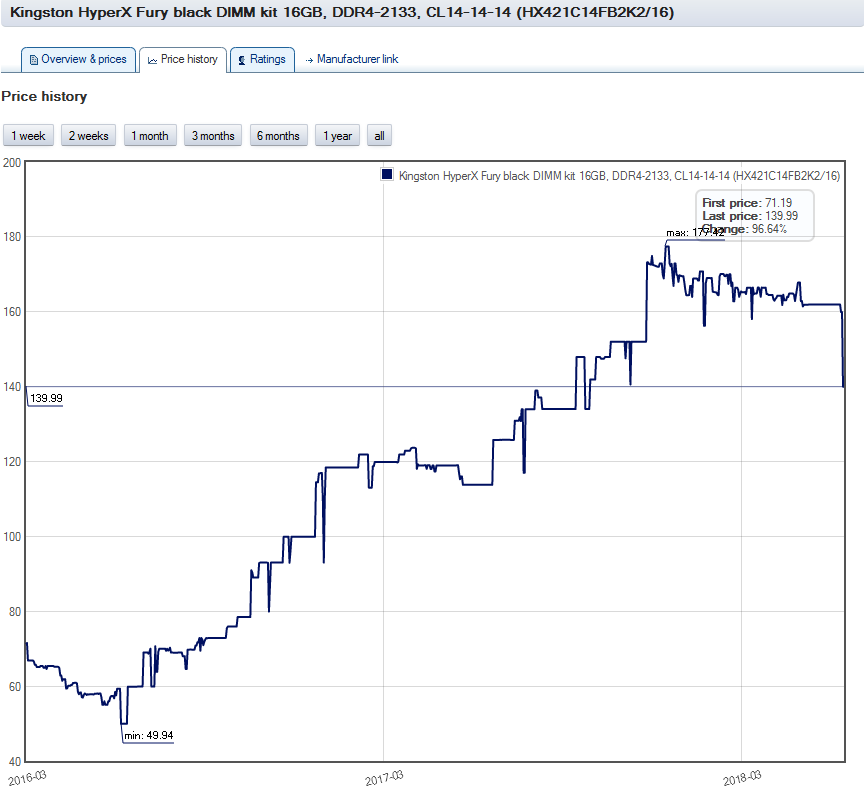The height and width of the screenshot is (798, 864).
Task: Click the 120 y-axis value
Action: point(12,462)
